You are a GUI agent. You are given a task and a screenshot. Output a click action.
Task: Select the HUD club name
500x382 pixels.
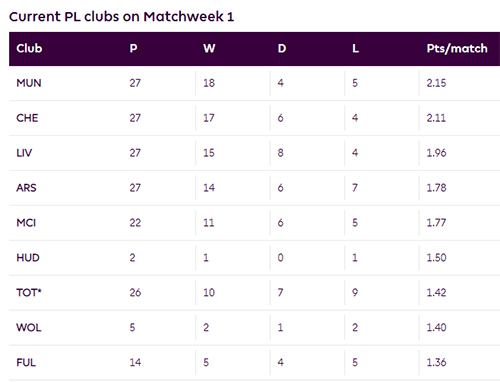[28, 258]
